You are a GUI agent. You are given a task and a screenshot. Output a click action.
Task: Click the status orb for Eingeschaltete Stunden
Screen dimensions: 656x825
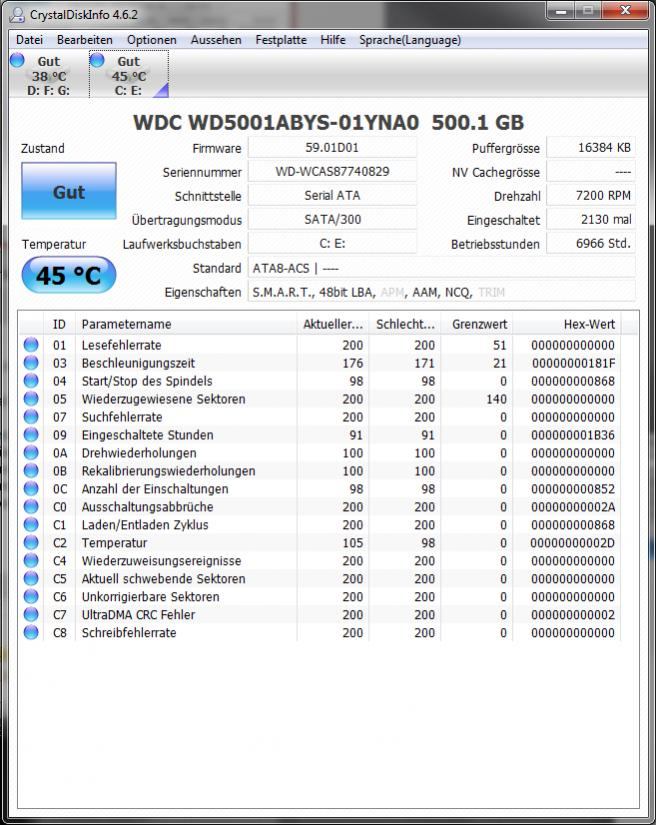coord(31,435)
